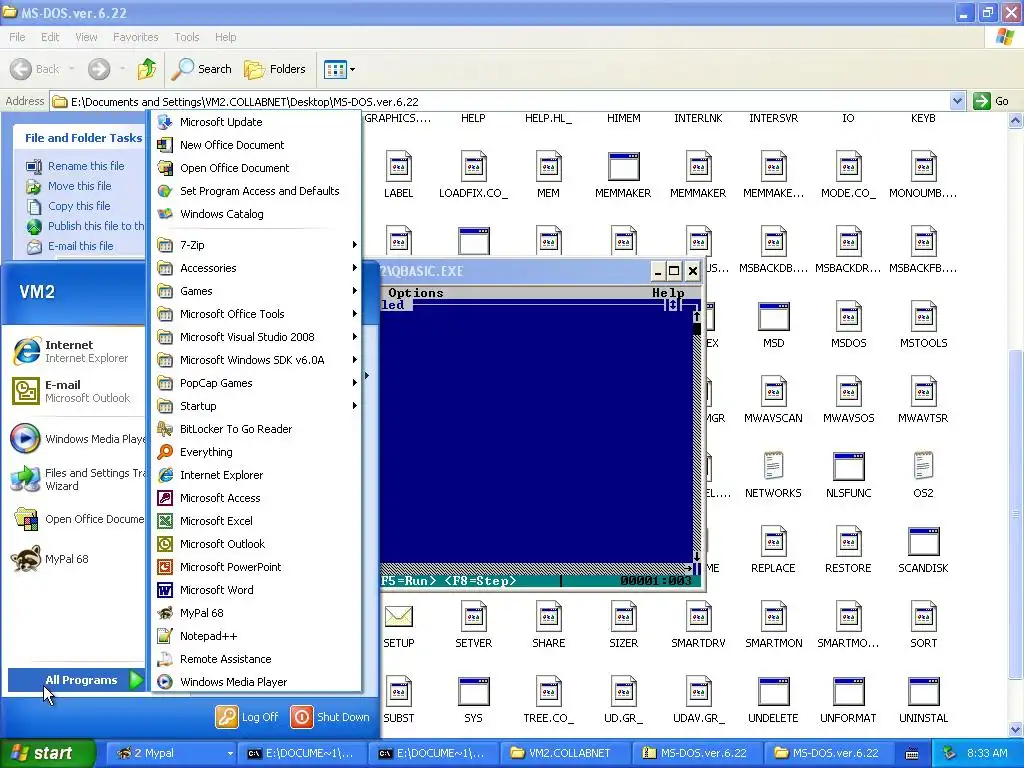1024x768 pixels.
Task: Click Copy this file link
Action: coord(79,206)
